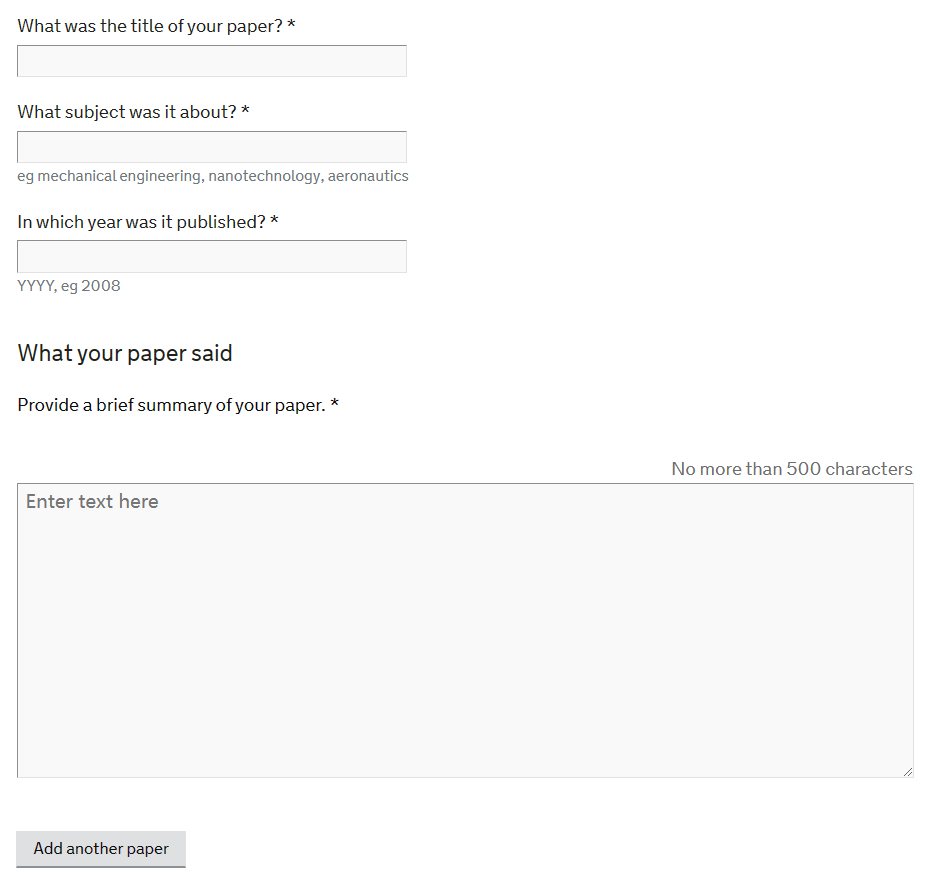This screenshot has height=880, width=938.
Task: Click the 'What subject was it about?' label
Action: (x=127, y=112)
